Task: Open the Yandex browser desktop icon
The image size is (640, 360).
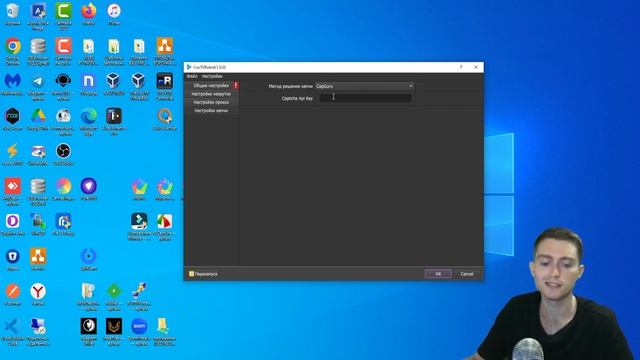Action: [x=38, y=295]
